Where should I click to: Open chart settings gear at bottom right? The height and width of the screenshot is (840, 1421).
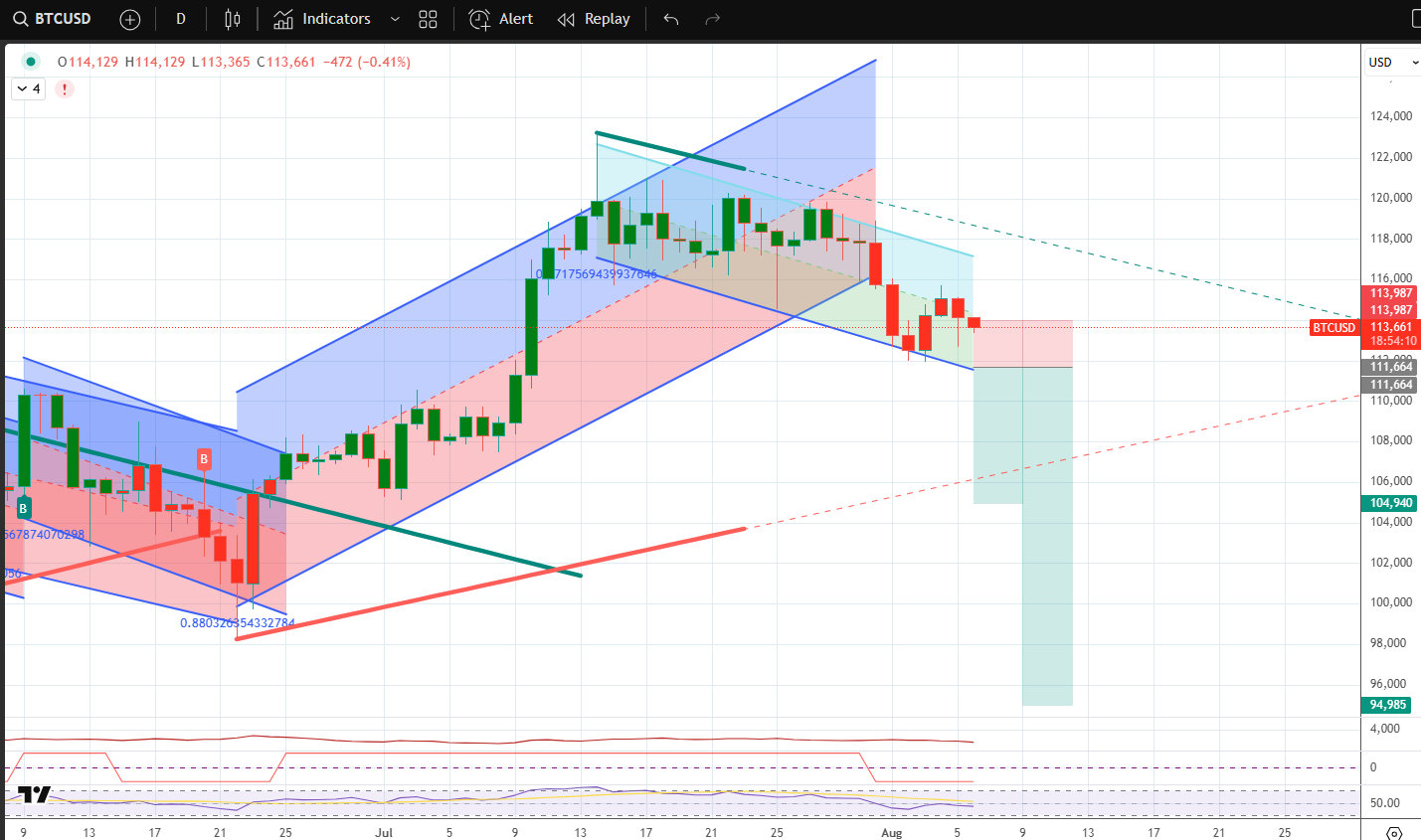pos(1394,832)
